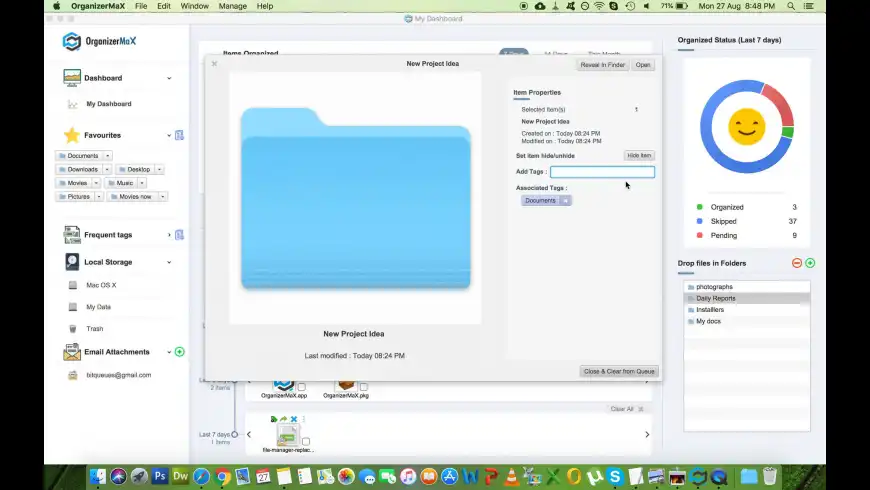Click the My Dashboard chart icon
The width and height of the screenshot is (870, 490).
[x=72, y=104]
